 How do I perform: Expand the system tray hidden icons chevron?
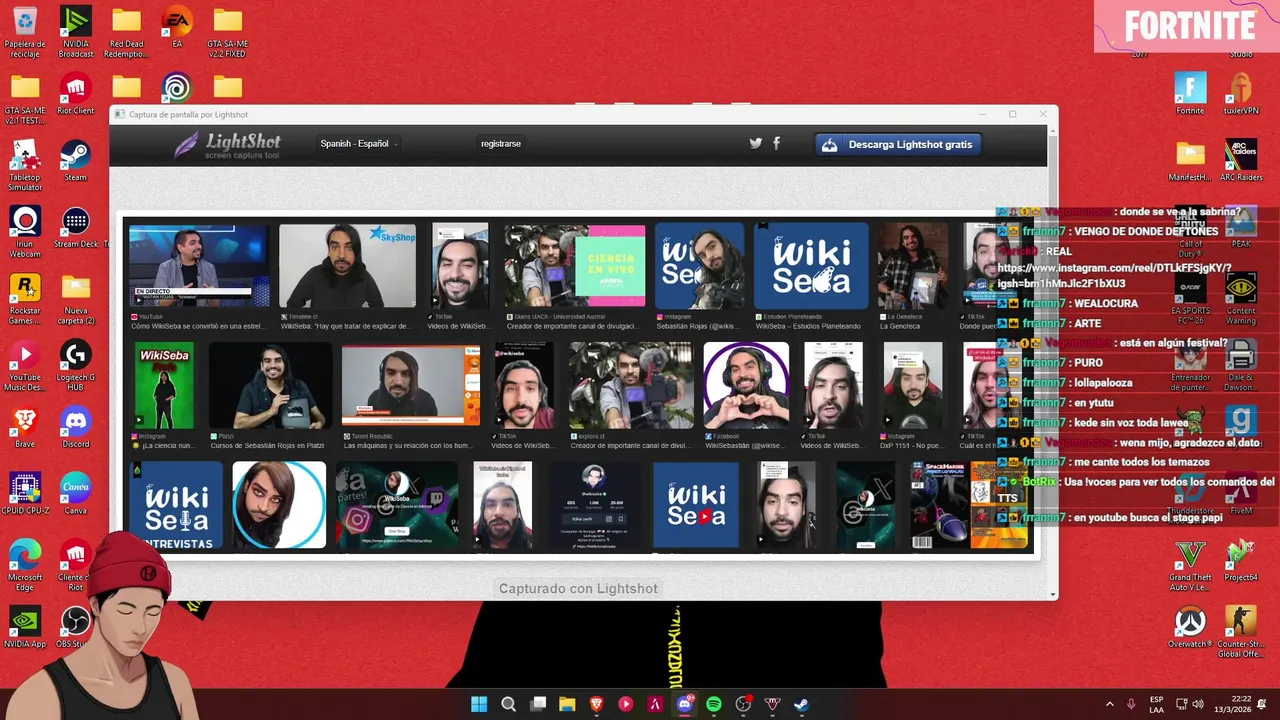point(1109,704)
